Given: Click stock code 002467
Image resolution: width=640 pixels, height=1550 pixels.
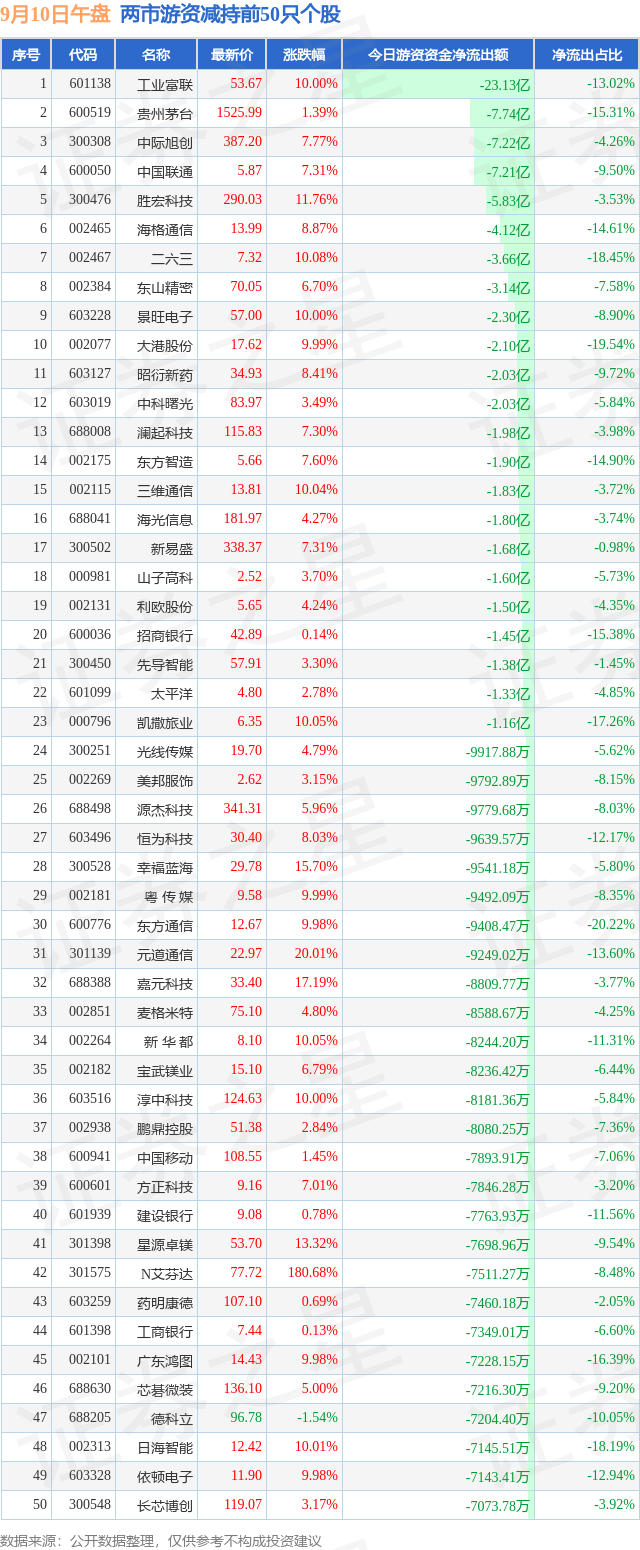Looking at the screenshot, I should coord(89,258).
